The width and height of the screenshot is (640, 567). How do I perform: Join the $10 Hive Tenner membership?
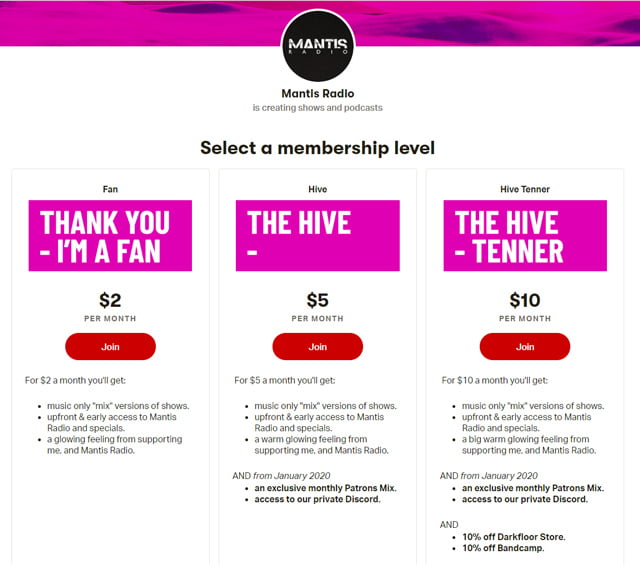525,347
